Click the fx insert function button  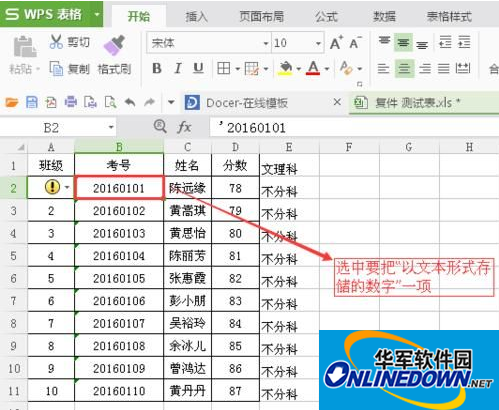[x=184, y=127]
